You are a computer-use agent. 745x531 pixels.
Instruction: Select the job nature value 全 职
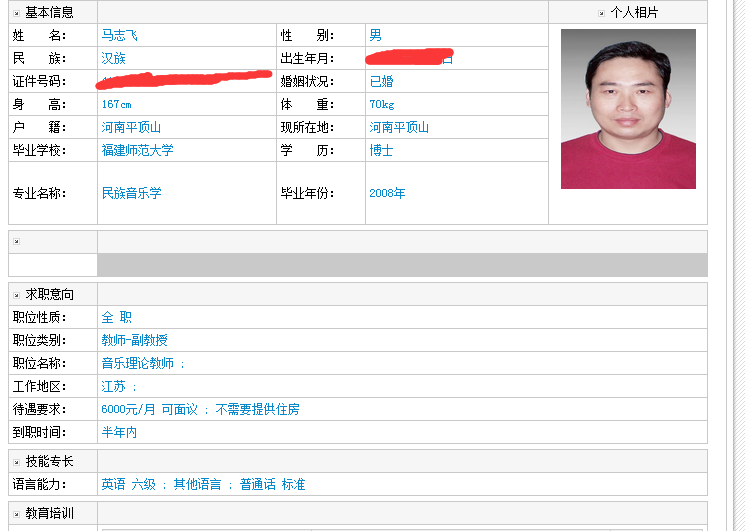click(116, 317)
